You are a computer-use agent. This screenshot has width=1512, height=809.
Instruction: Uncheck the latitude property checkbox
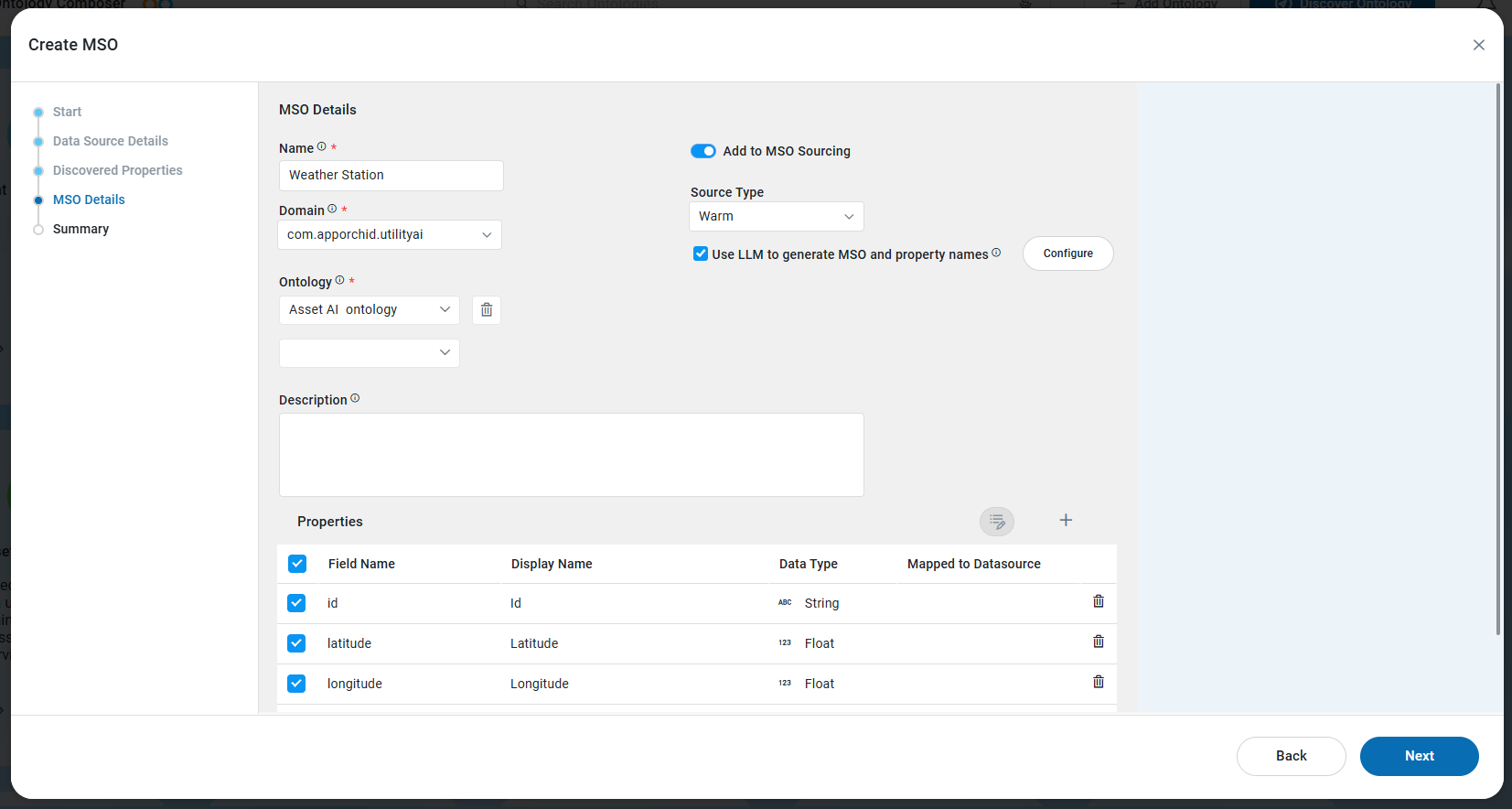click(296, 643)
